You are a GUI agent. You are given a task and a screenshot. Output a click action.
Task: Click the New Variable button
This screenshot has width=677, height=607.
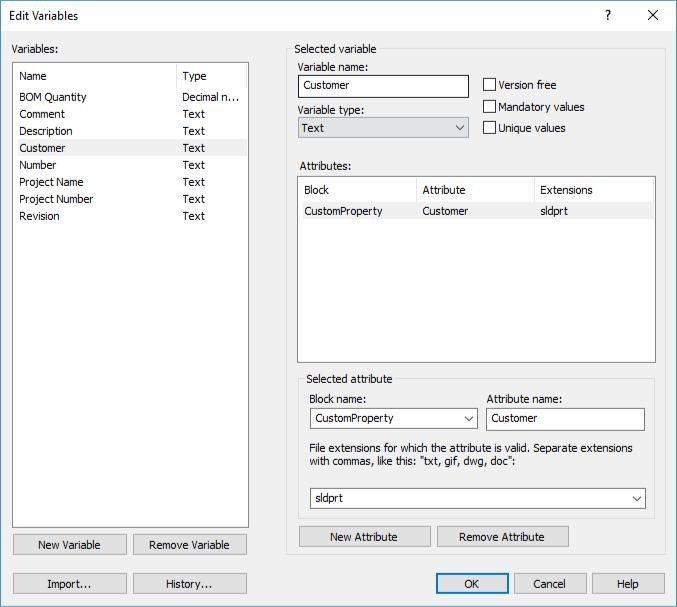coord(70,544)
